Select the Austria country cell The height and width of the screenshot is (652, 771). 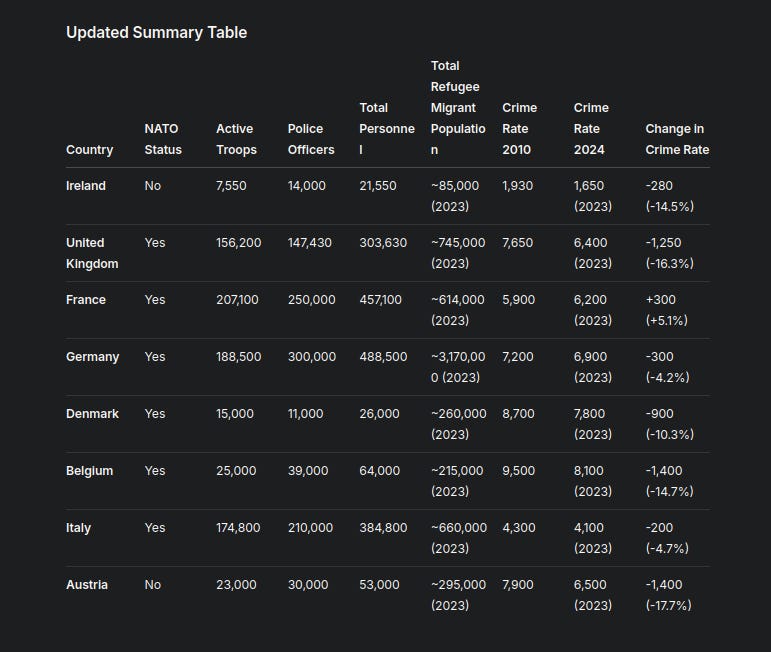click(87, 585)
